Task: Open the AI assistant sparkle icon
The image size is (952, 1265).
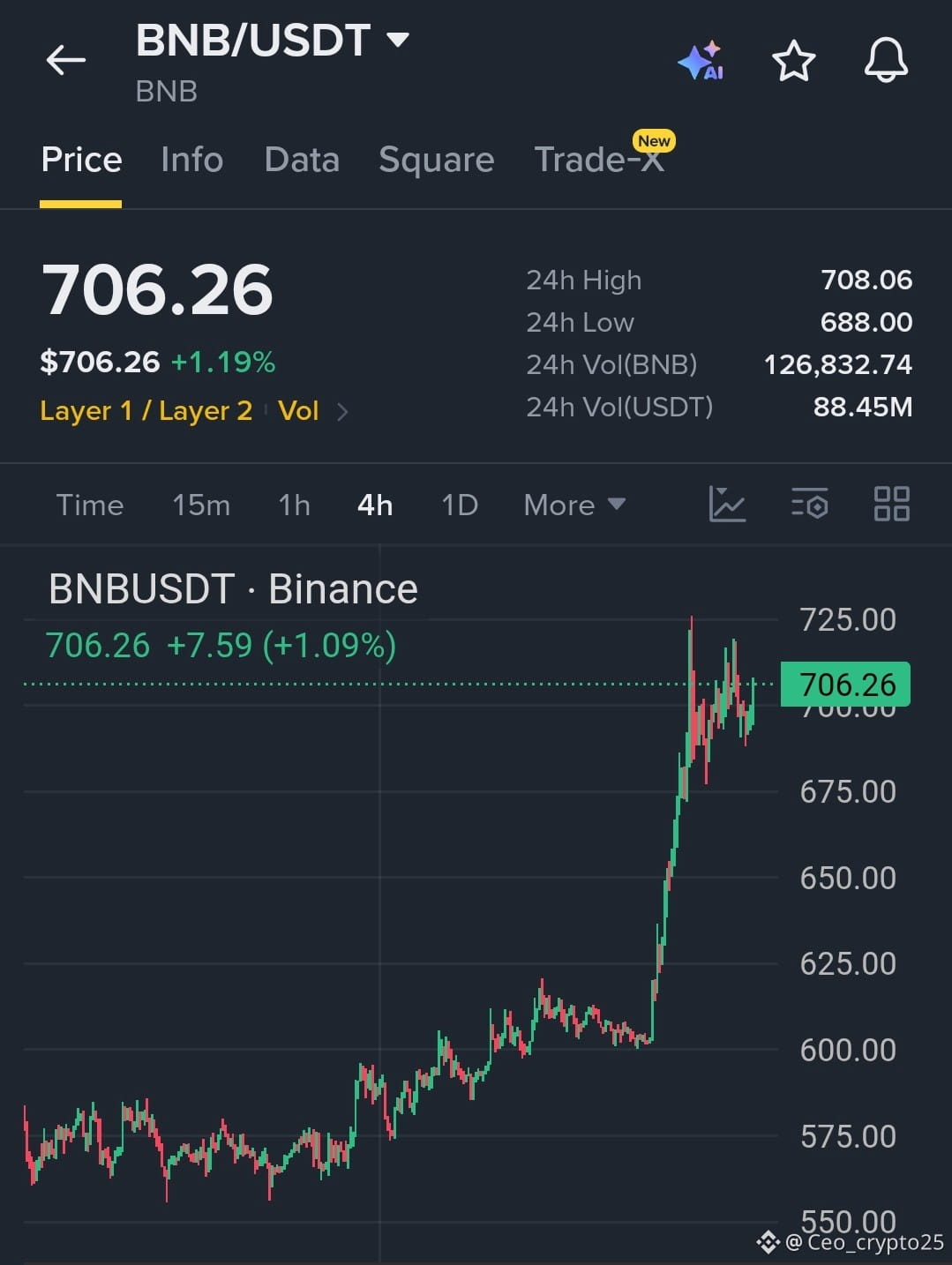Action: tap(702, 61)
